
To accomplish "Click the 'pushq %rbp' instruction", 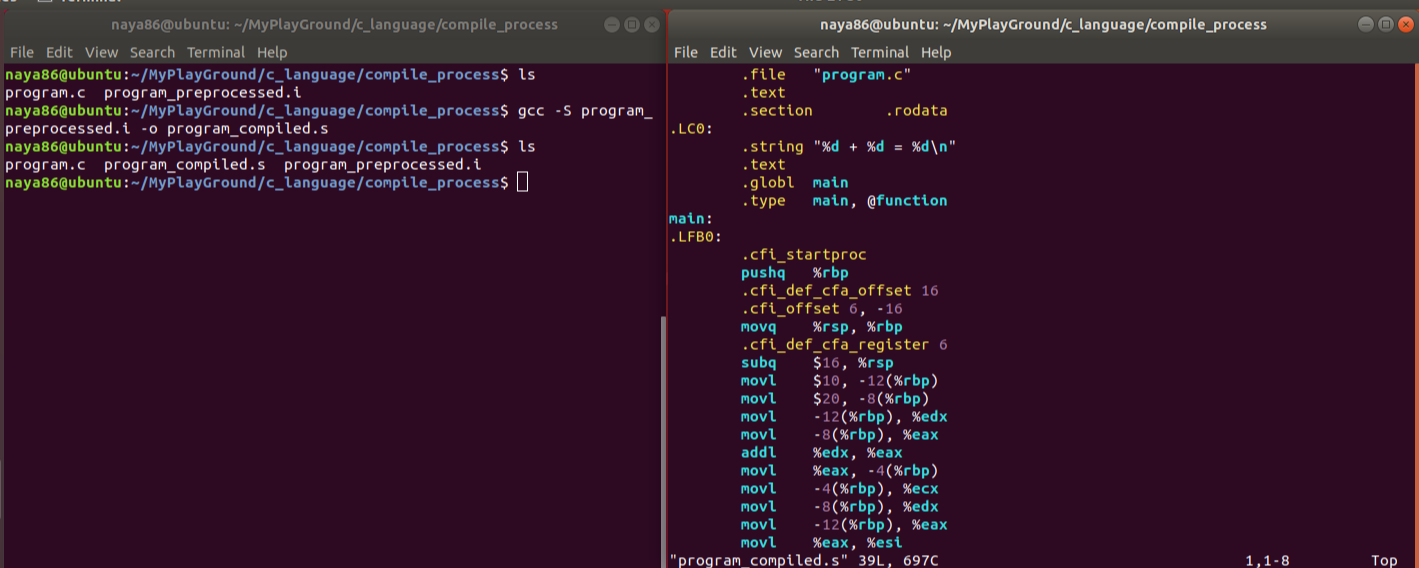I will pos(794,272).
